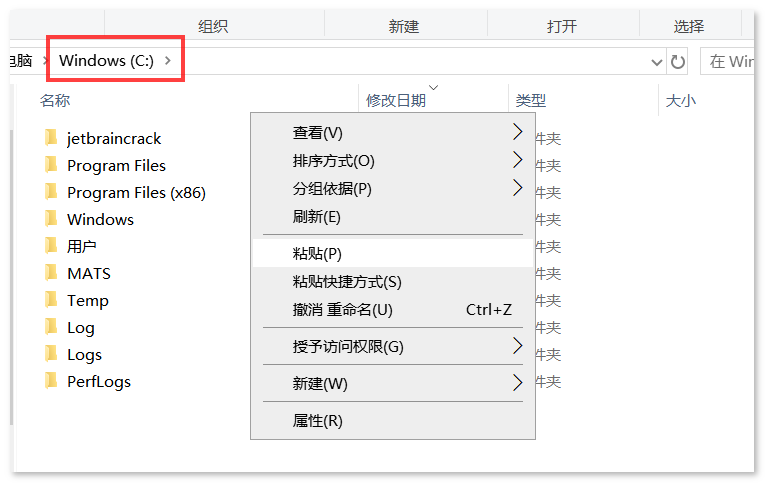Click Windows (C:) in the address bar
Viewport: 765px width, 483px height.
(106, 60)
